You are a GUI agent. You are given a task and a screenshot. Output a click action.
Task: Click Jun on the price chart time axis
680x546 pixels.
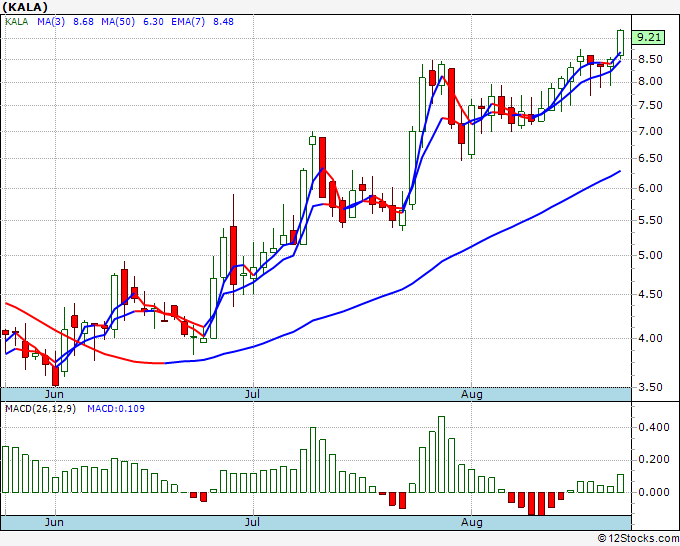coord(54,394)
